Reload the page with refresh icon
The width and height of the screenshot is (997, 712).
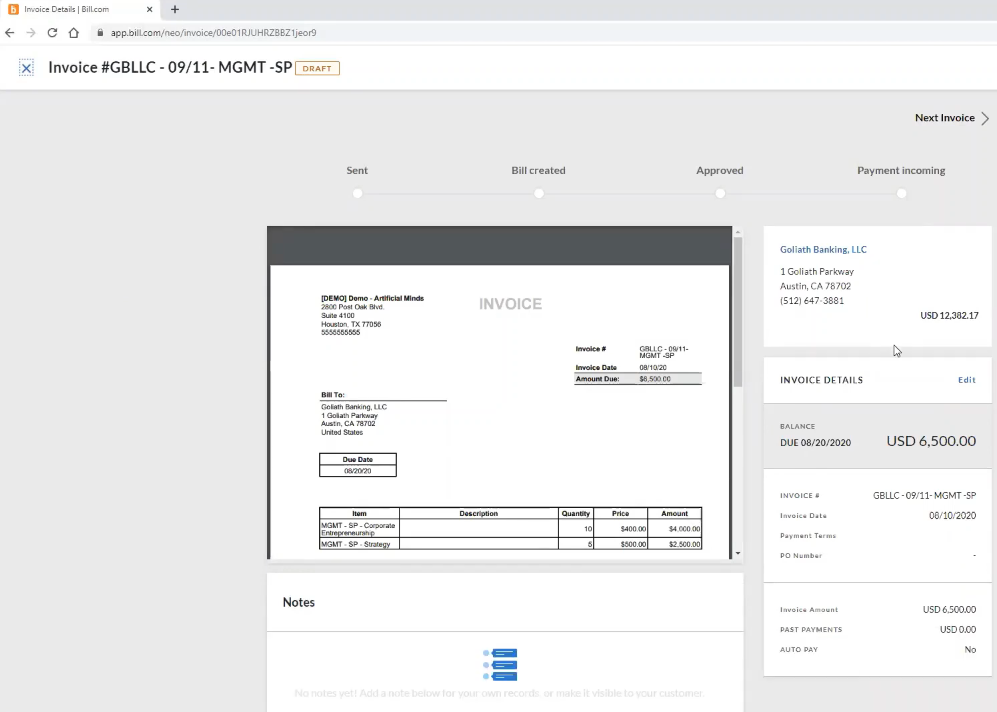52,32
